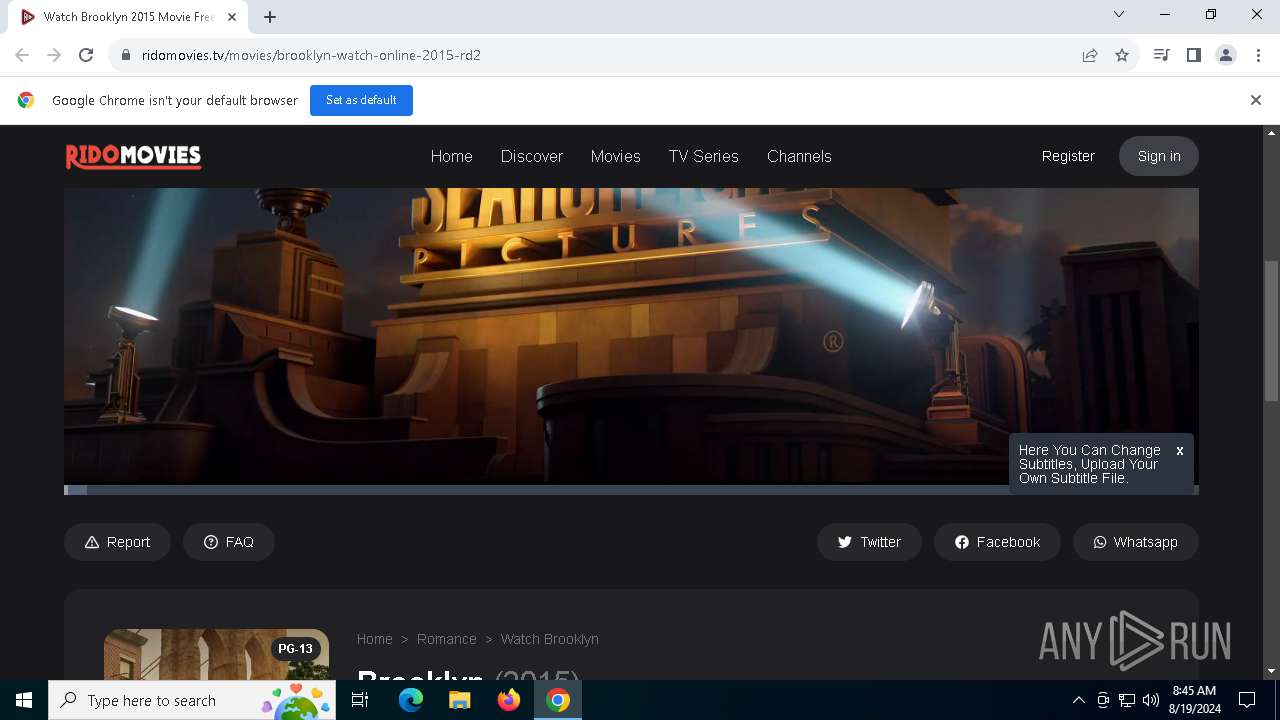This screenshot has height=720, width=1280.
Task: Open tab search dropdown
Action: (1119, 14)
